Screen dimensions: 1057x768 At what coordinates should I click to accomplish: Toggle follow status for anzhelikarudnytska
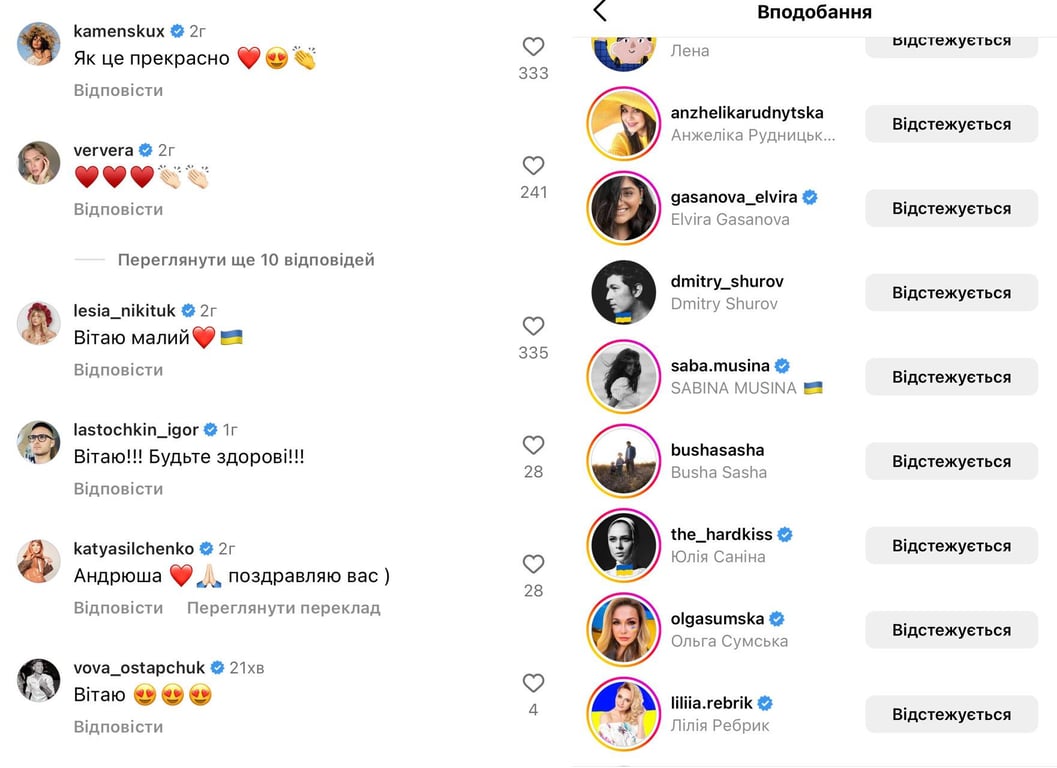click(x=951, y=124)
